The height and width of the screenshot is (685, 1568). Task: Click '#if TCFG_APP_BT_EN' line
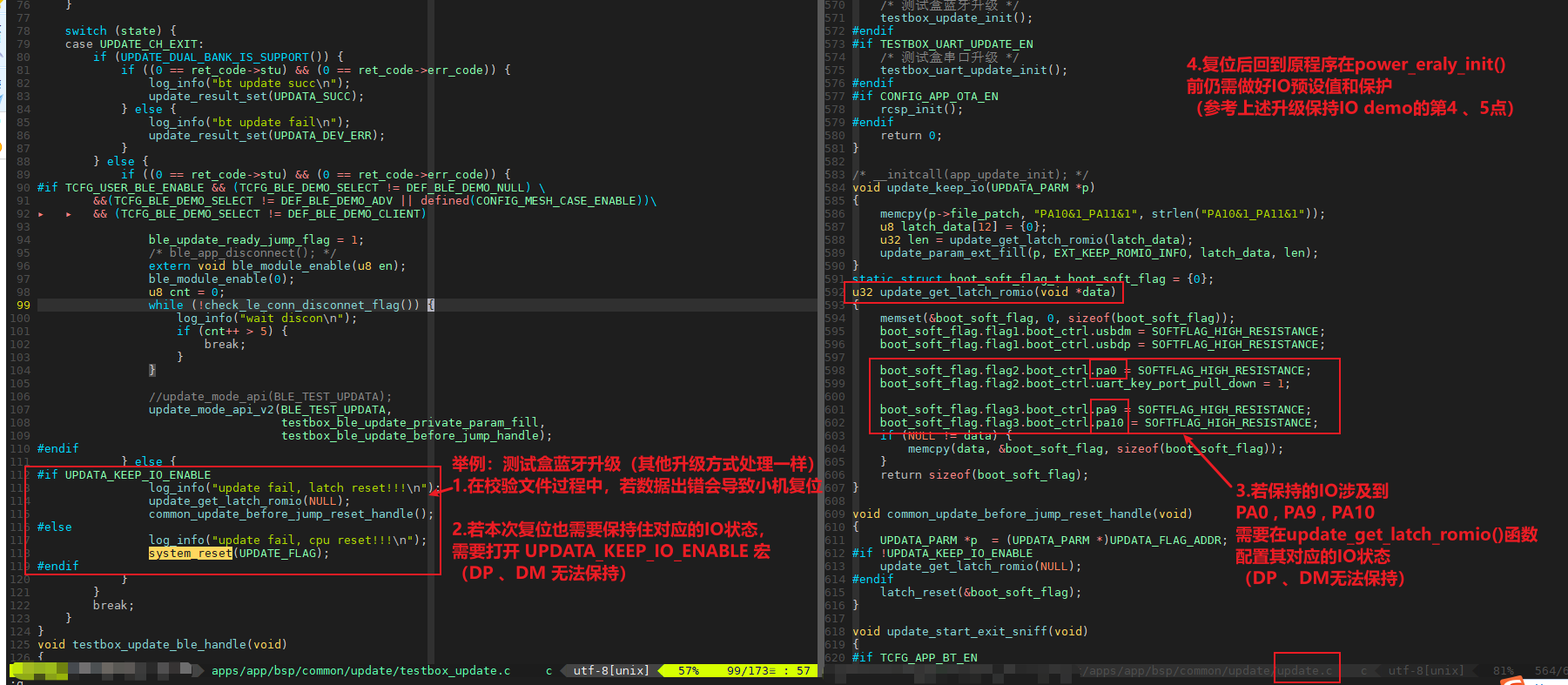pos(914,657)
